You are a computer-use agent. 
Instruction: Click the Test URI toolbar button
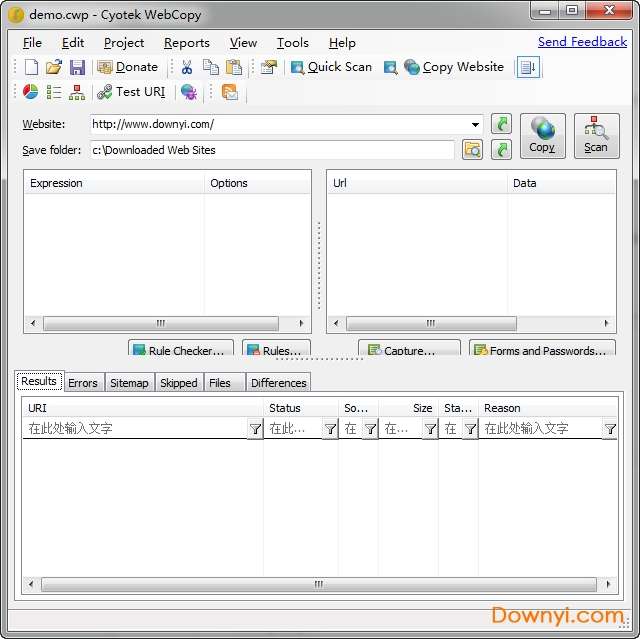[131, 92]
